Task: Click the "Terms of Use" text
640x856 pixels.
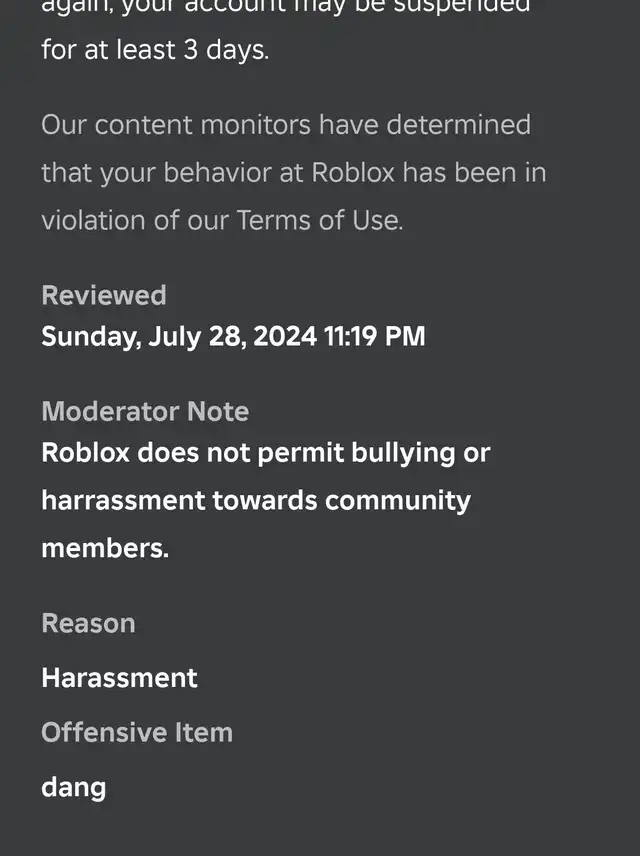Action: pyautogui.click(x=319, y=220)
